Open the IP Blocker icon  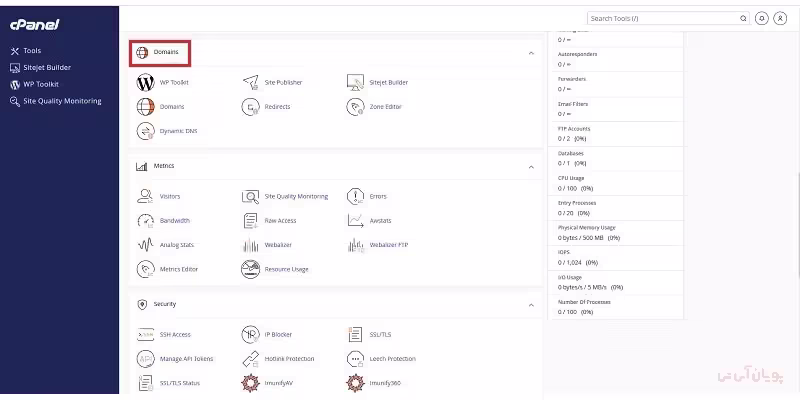pos(250,334)
